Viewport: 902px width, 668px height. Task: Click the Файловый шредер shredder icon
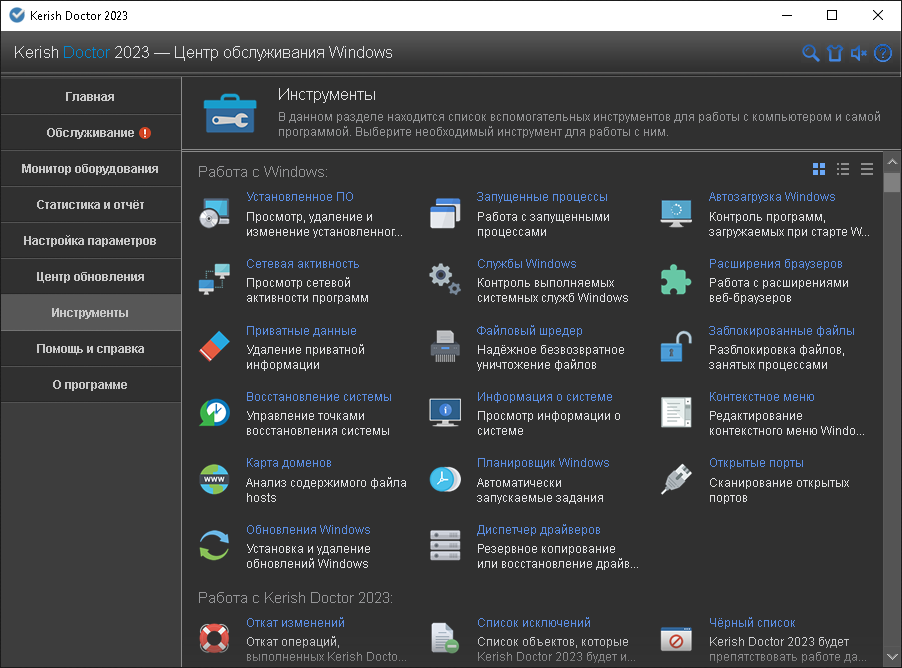click(x=445, y=346)
